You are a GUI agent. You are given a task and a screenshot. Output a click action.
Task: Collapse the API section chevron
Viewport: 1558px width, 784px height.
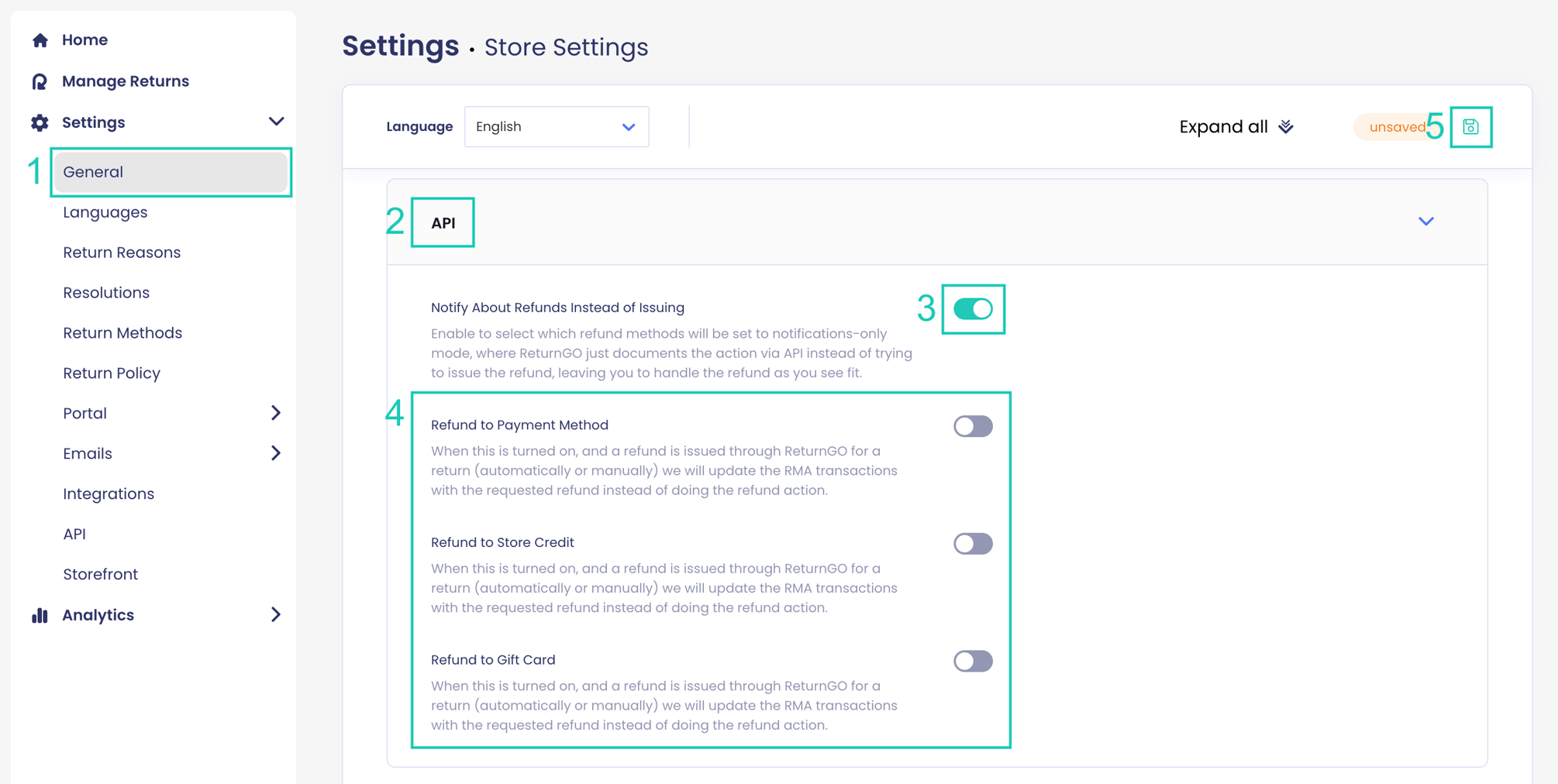click(1426, 222)
